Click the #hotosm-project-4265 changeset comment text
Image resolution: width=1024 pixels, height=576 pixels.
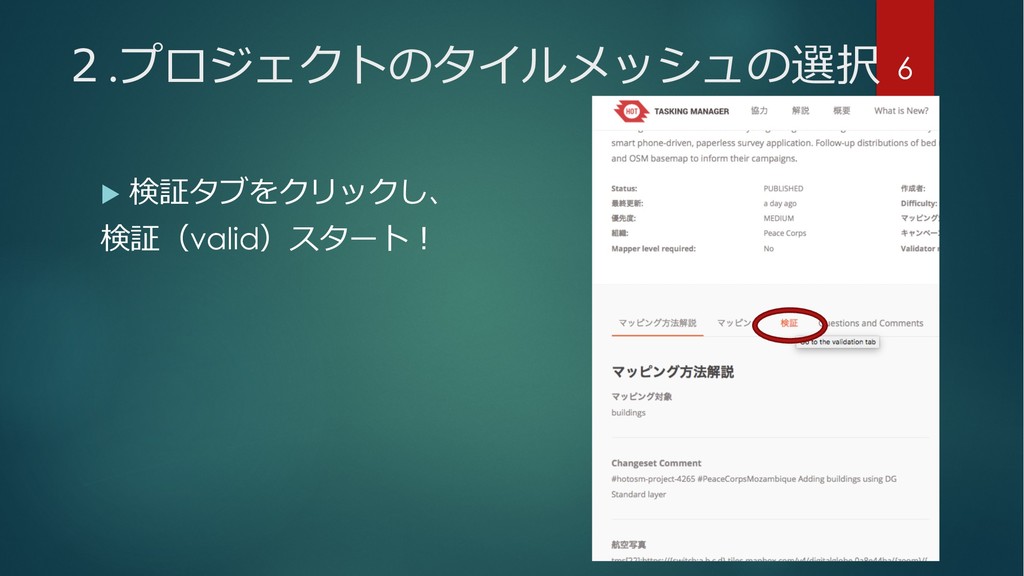click(x=754, y=486)
